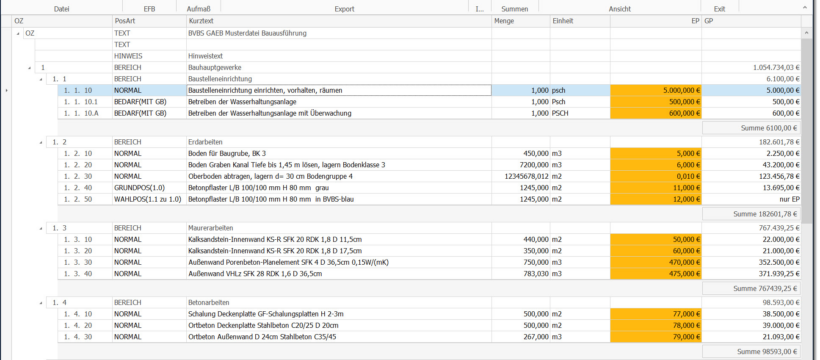Click the Menge column header
The width and height of the screenshot is (820, 360).
pos(521,21)
